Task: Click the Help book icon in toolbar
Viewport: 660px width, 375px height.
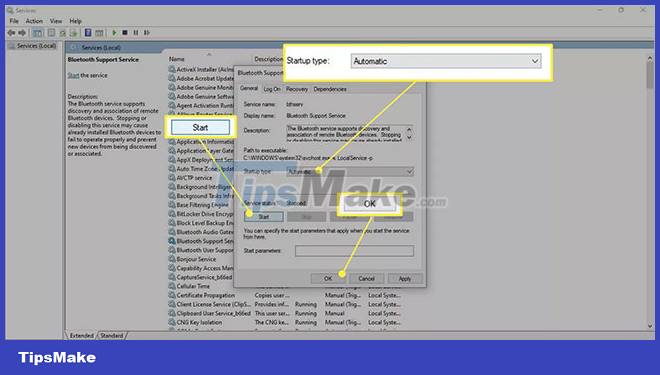Action: tap(88, 32)
